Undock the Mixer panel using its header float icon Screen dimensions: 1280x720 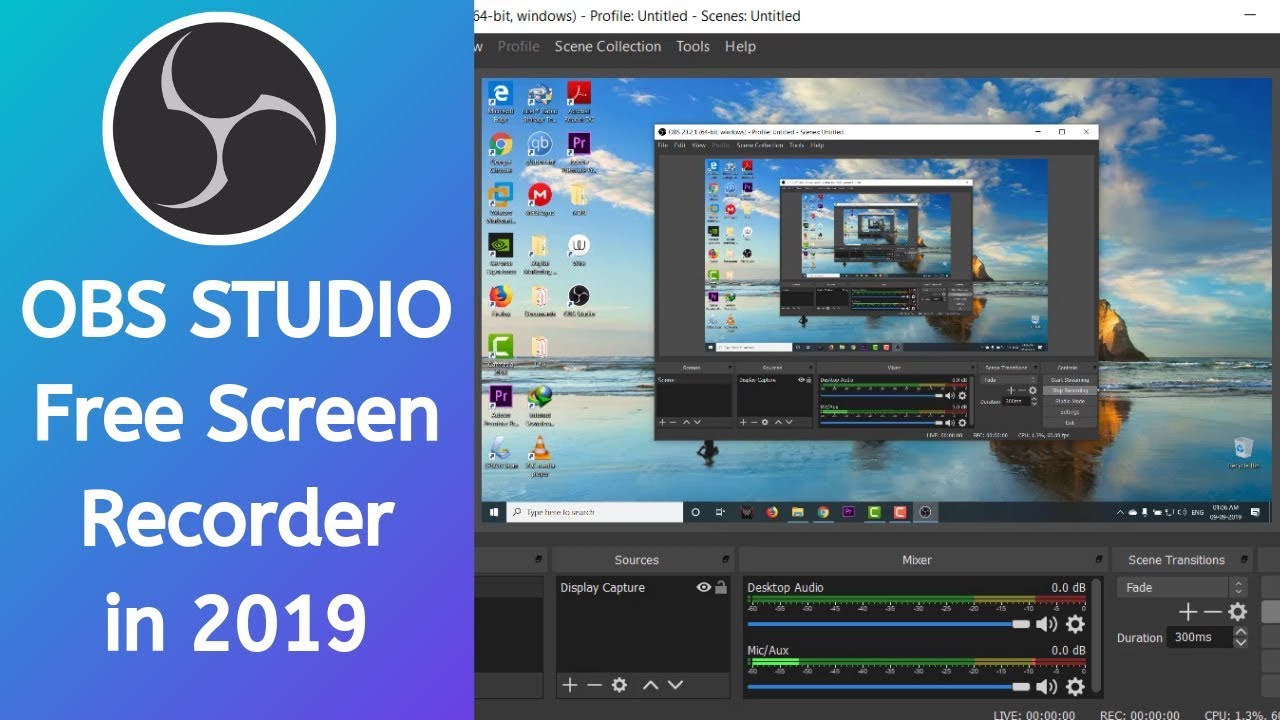pyautogui.click(x=1100, y=560)
